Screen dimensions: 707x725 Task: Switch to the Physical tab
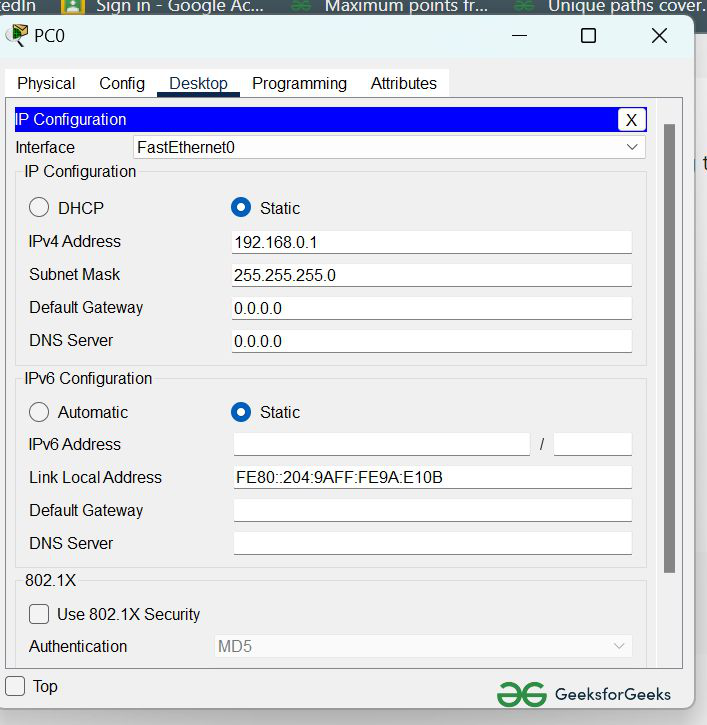tap(46, 84)
